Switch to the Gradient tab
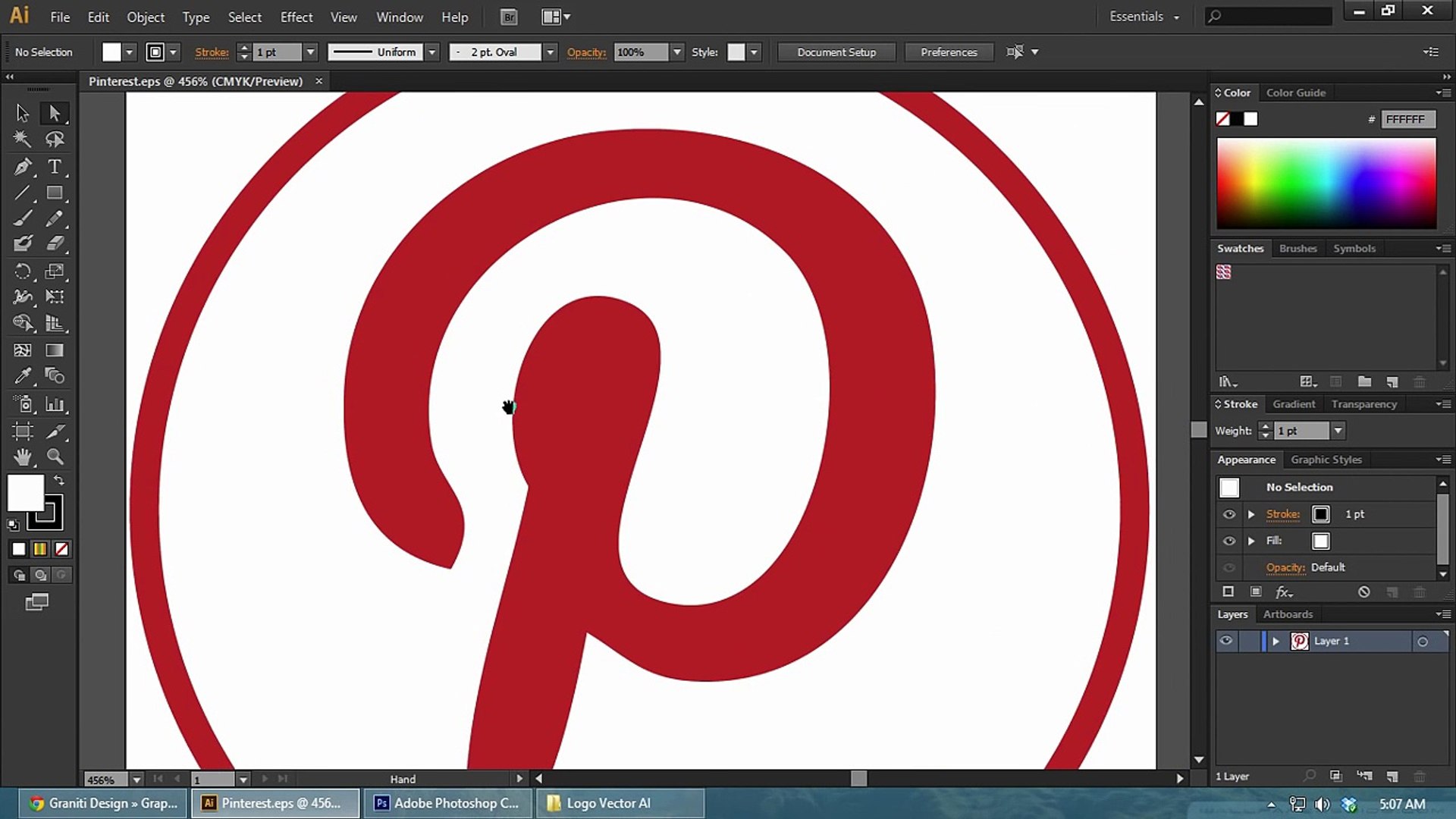 point(1294,404)
